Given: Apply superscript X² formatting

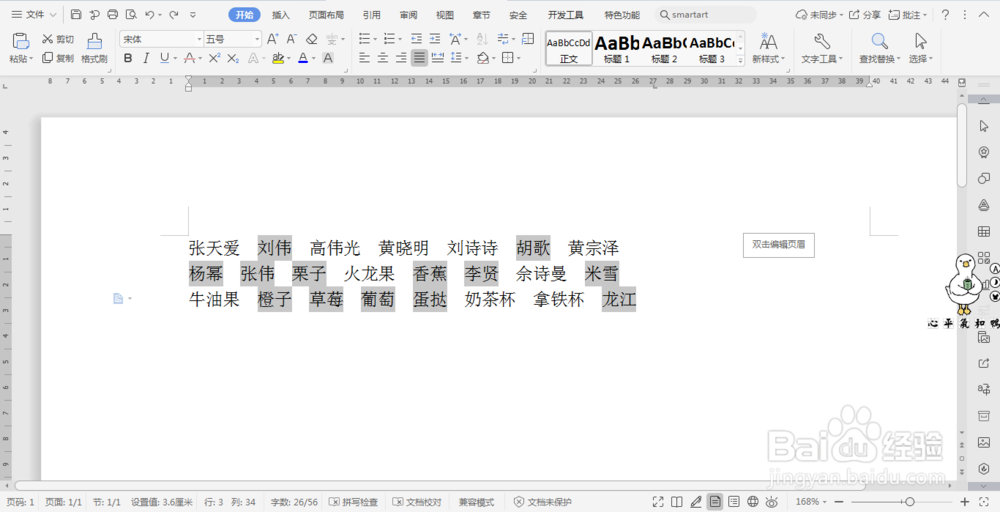Looking at the screenshot, I should click(214, 58).
